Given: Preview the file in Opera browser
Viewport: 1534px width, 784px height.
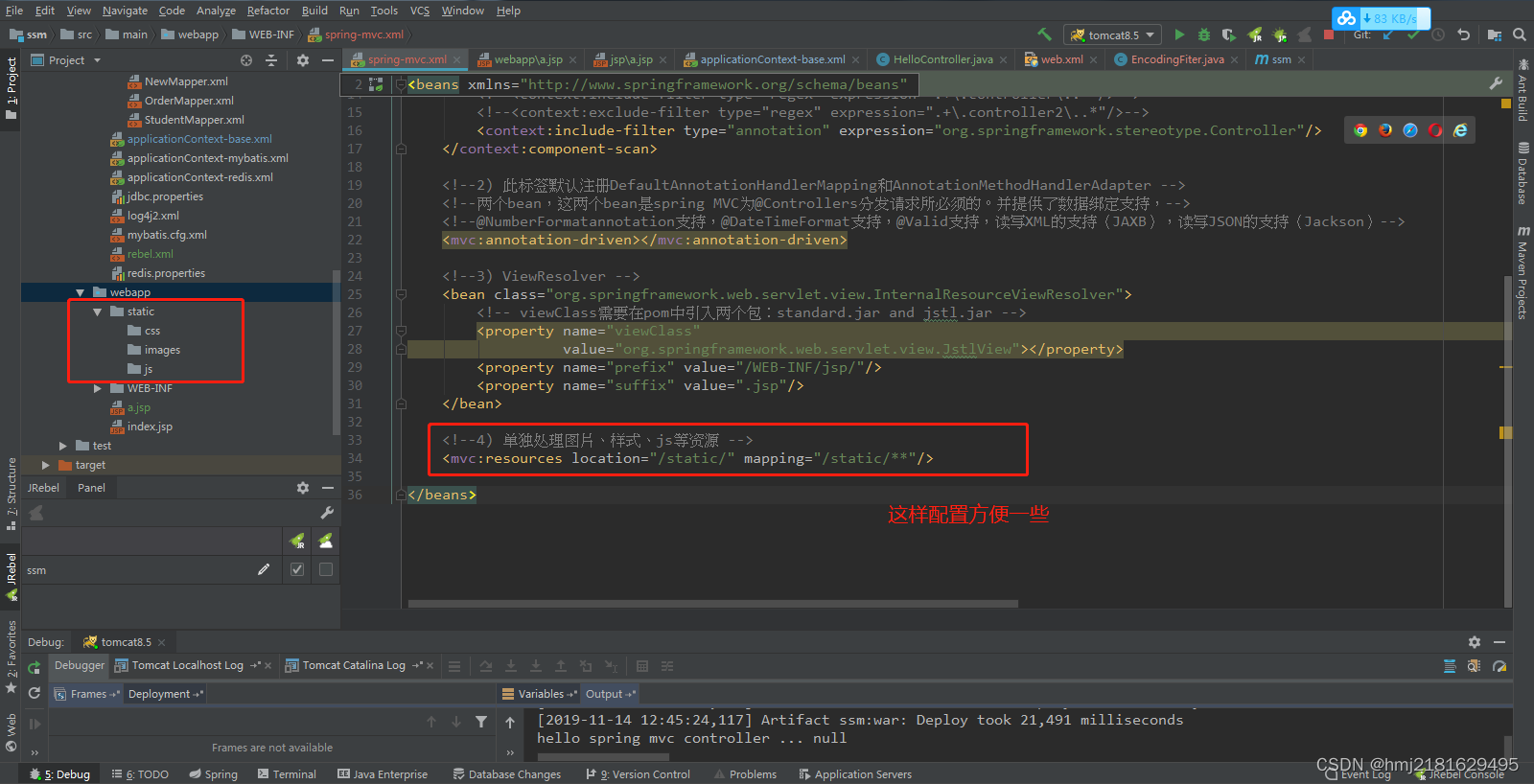Looking at the screenshot, I should tap(1435, 130).
